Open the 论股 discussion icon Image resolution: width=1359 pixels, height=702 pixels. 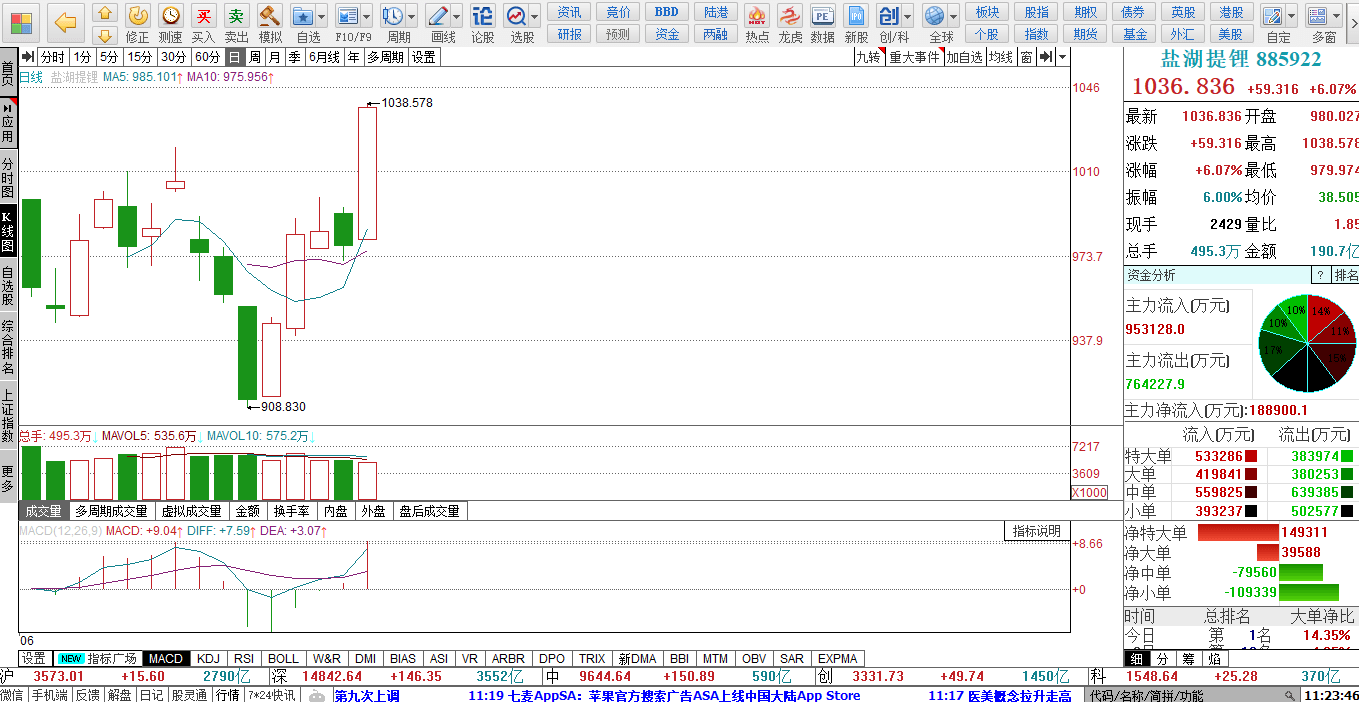coord(482,16)
